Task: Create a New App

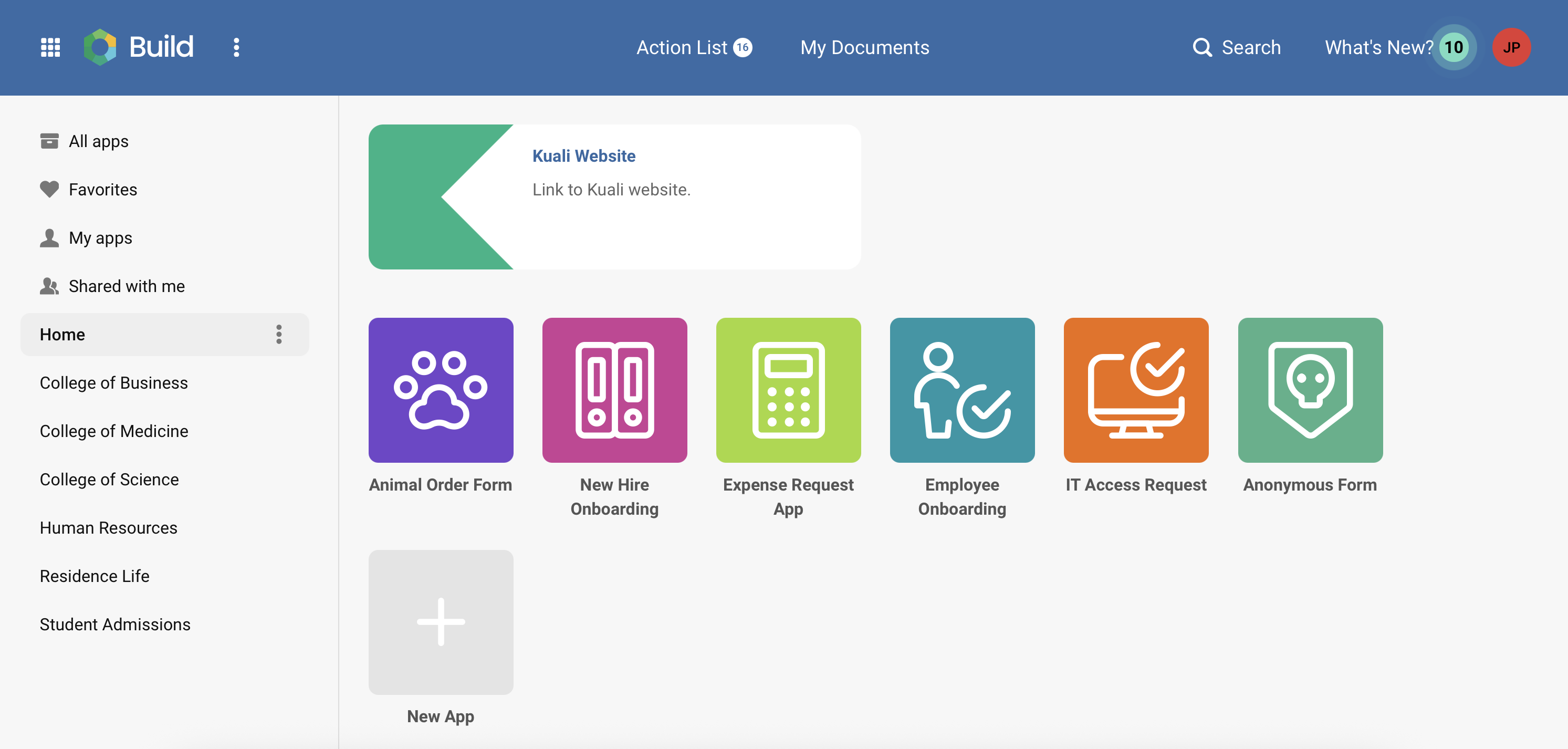Action: point(441,622)
